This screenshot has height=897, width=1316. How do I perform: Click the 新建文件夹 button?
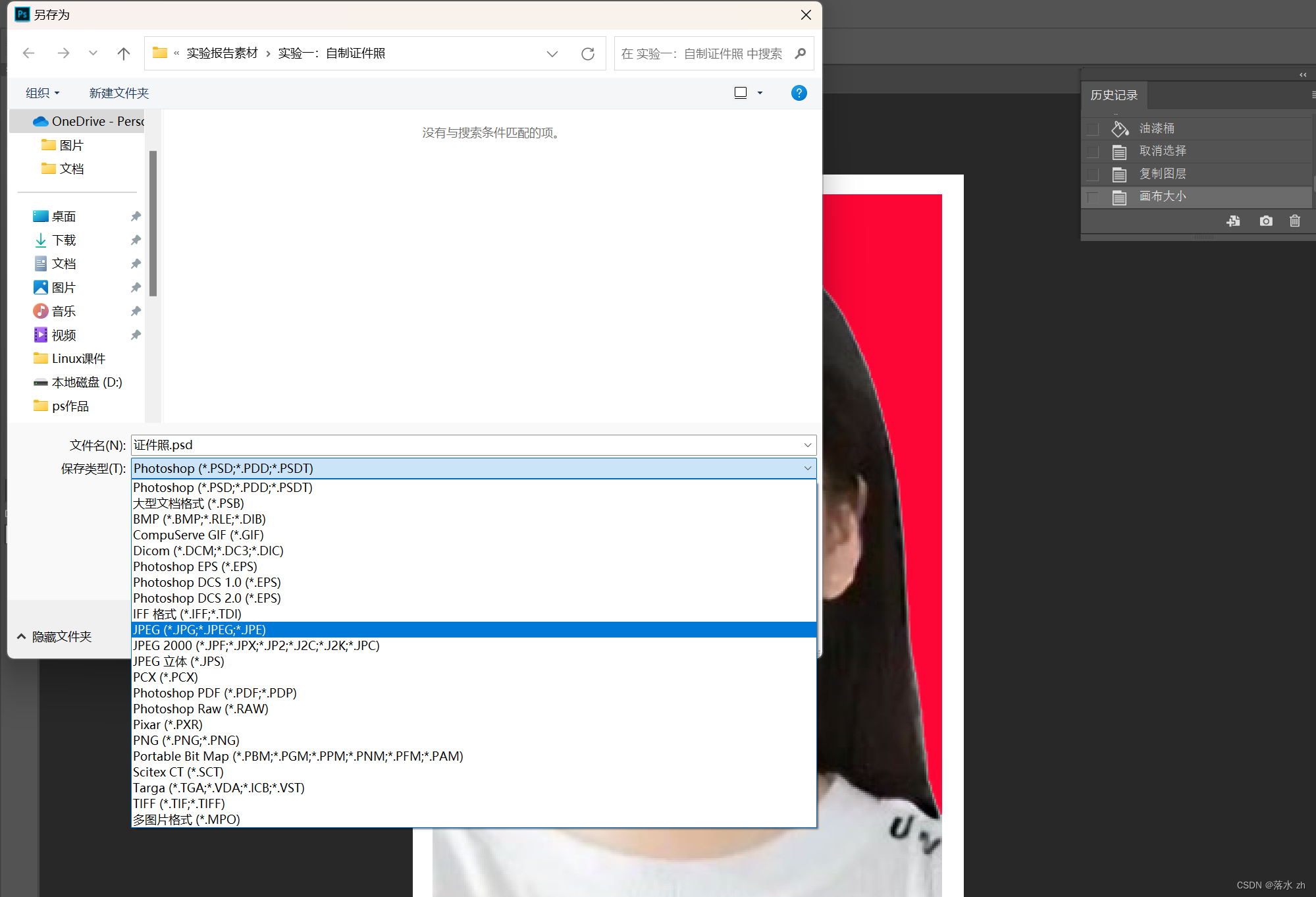[119, 93]
